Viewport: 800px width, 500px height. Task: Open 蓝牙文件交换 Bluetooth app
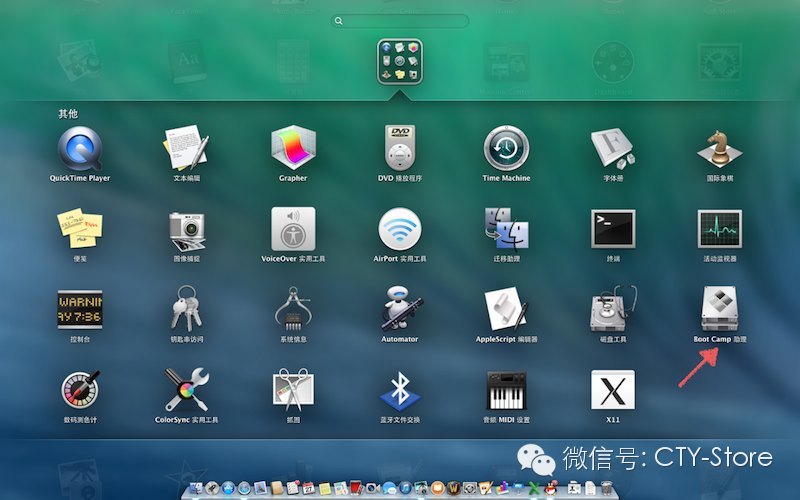[x=400, y=390]
